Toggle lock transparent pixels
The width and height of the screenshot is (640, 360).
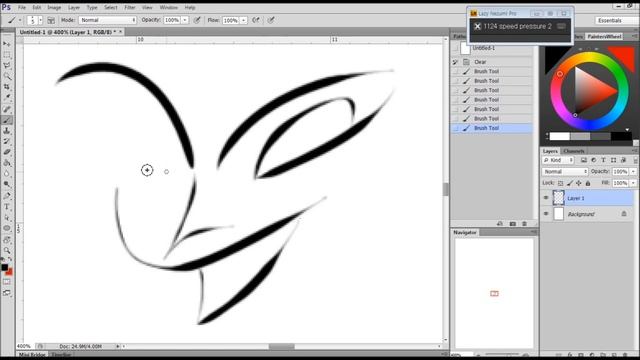(561, 183)
